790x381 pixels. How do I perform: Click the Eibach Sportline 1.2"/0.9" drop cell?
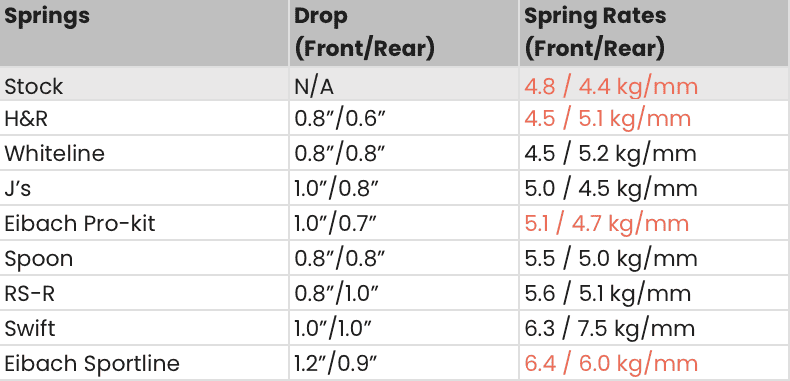tap(404, 363)
